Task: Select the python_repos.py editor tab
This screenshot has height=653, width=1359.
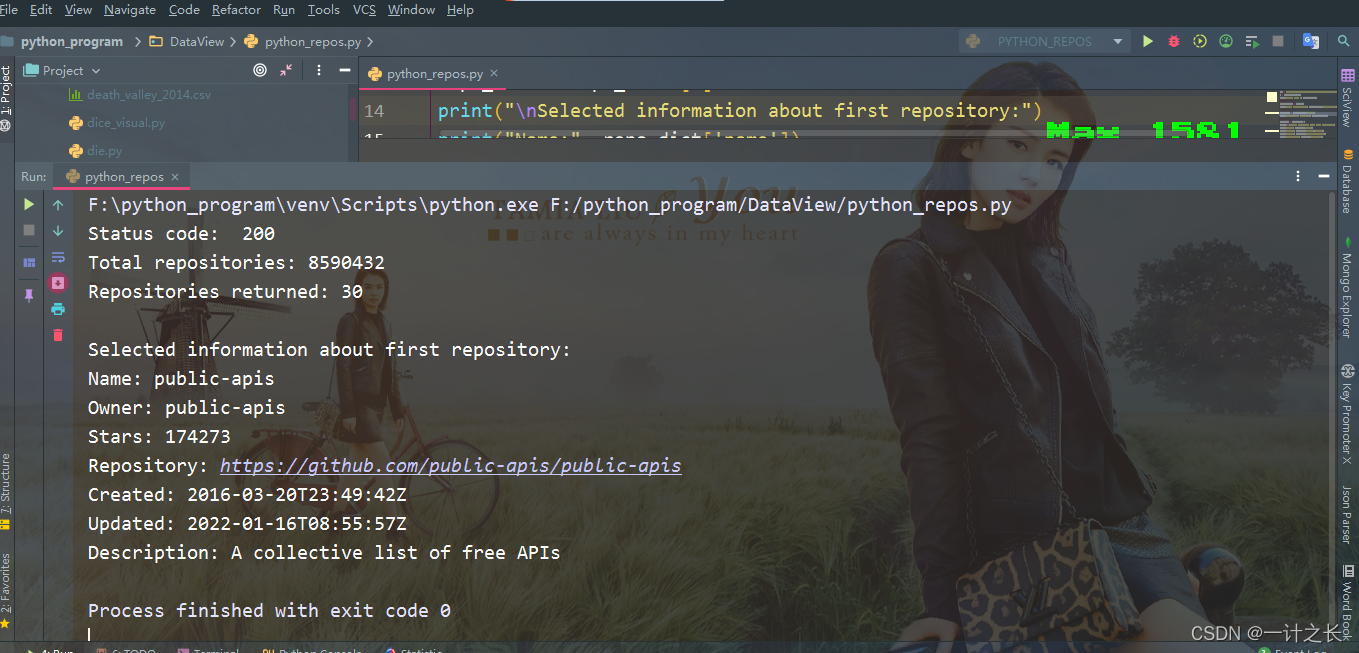Action: (x=434, y=74)
